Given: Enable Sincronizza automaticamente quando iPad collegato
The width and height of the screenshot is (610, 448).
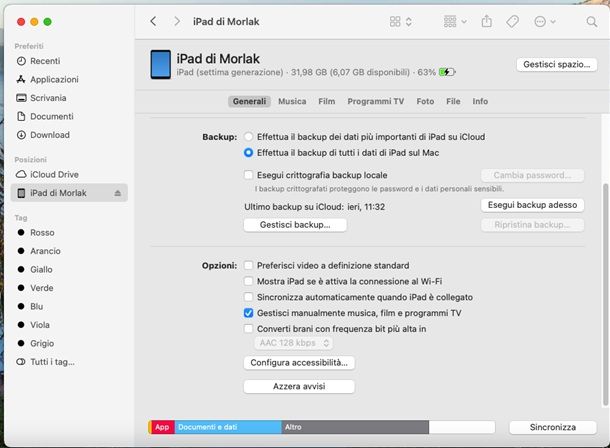Looking at the screenshot, I should click(x=248, y=297).
